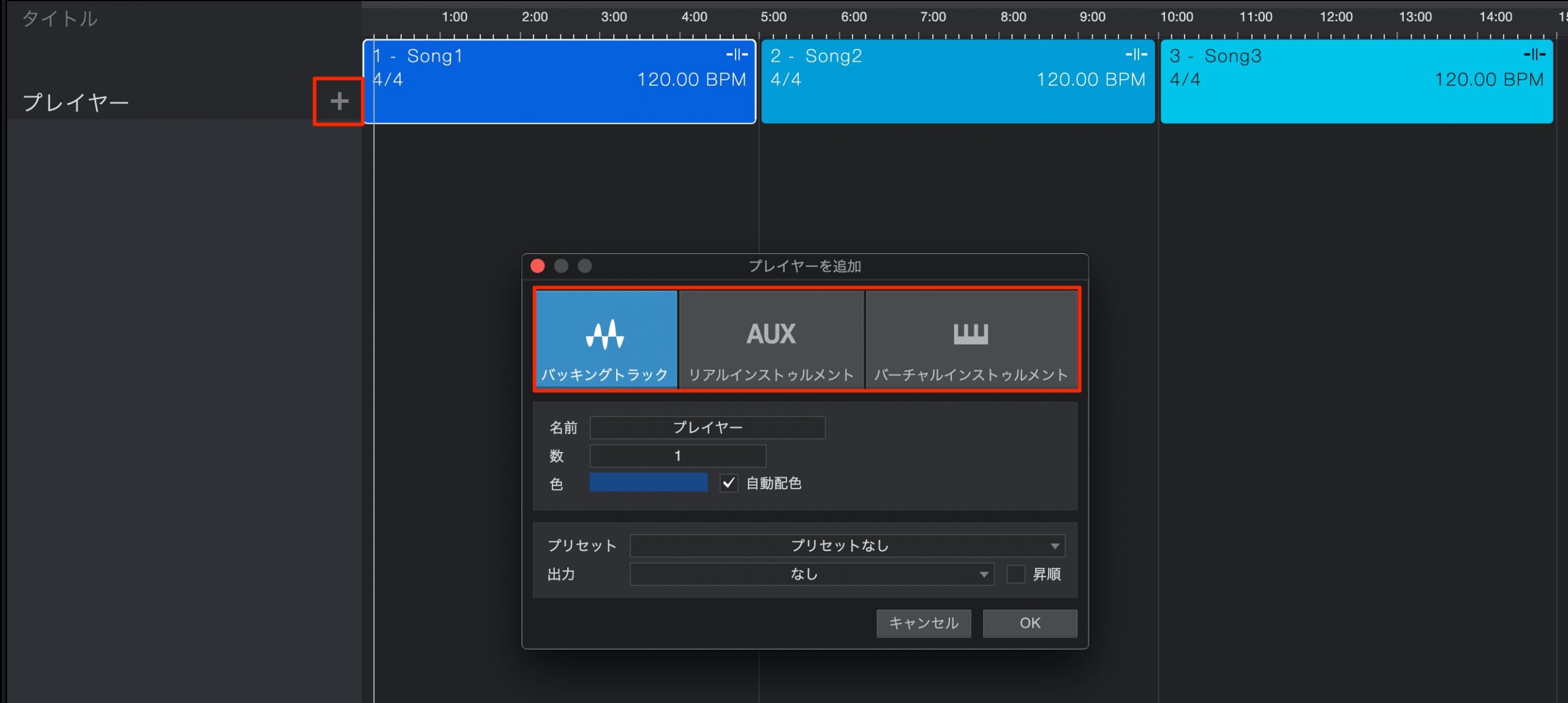
Task: Select the バーチャルインストゥルメント keyboard type
Action: [x=971, y=339]
